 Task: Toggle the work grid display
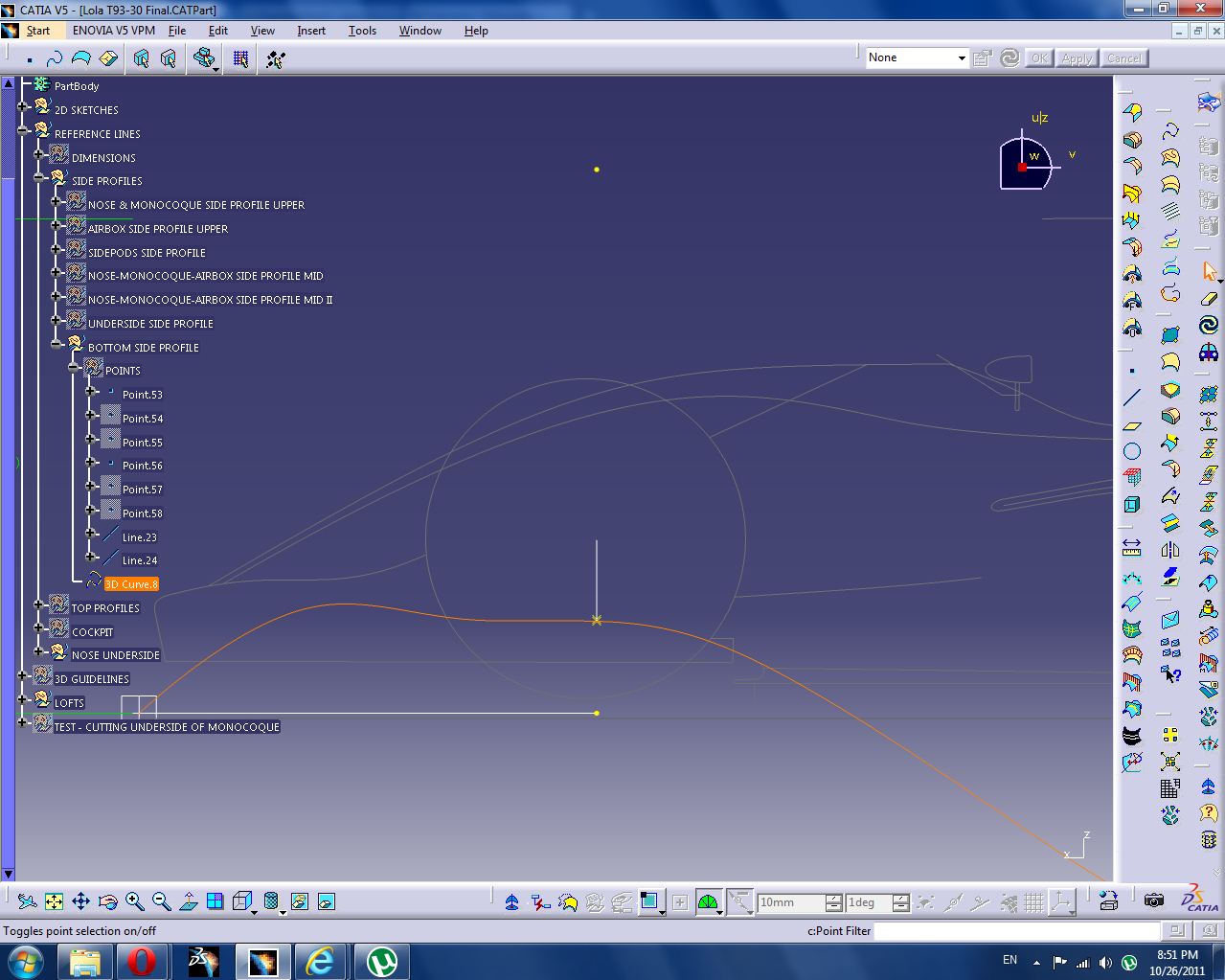(x=1035, y=901)
